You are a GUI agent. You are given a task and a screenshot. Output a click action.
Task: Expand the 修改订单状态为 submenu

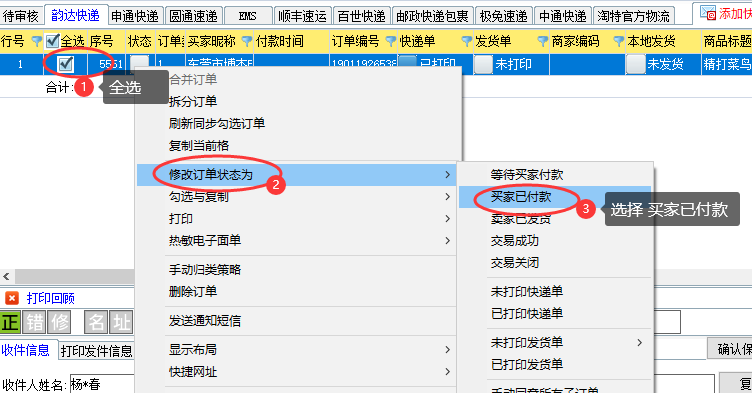(x=296, y=175)
